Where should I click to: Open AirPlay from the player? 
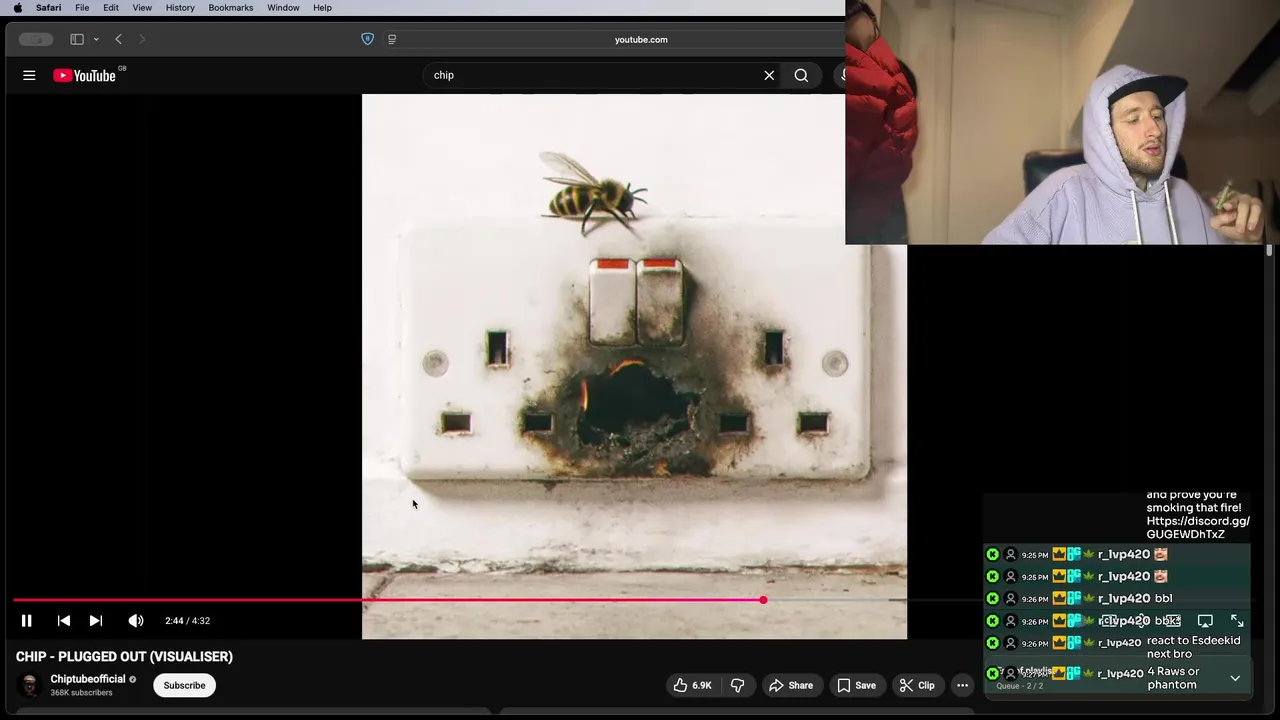coord(1205,621)
